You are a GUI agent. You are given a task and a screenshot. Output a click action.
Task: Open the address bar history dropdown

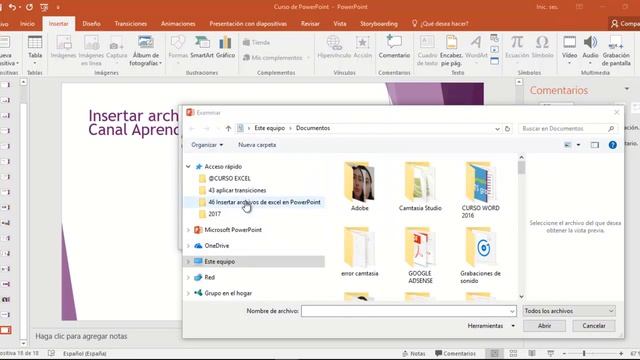click(497, 129)
